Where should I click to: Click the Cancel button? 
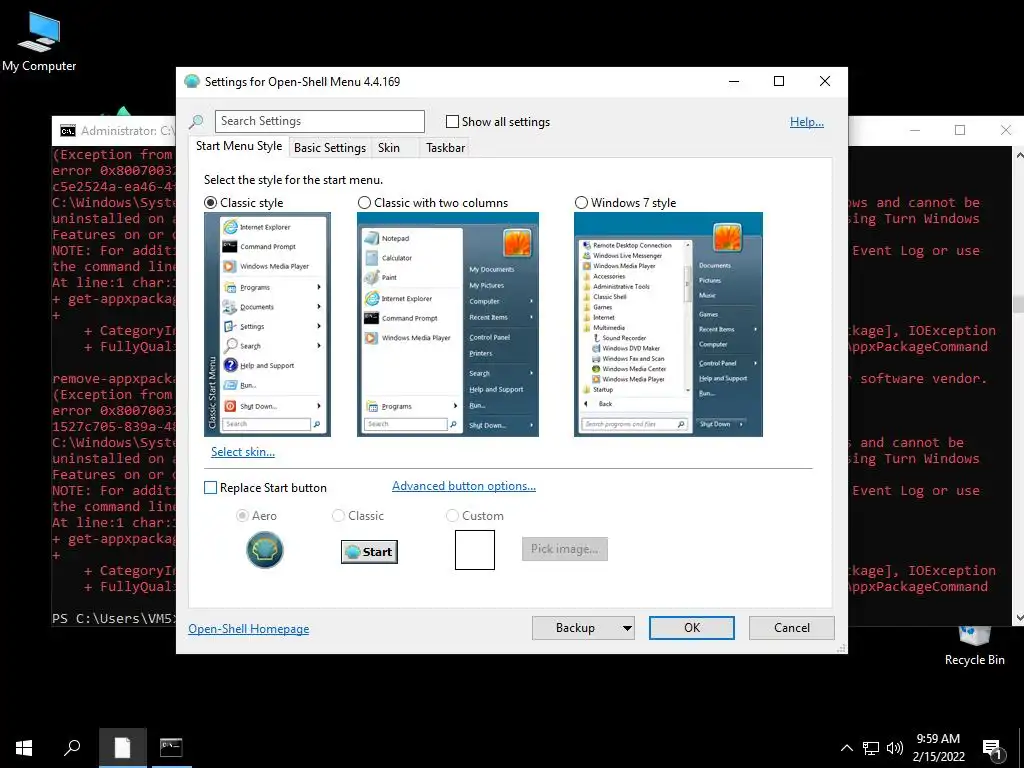tap(792, 628)
